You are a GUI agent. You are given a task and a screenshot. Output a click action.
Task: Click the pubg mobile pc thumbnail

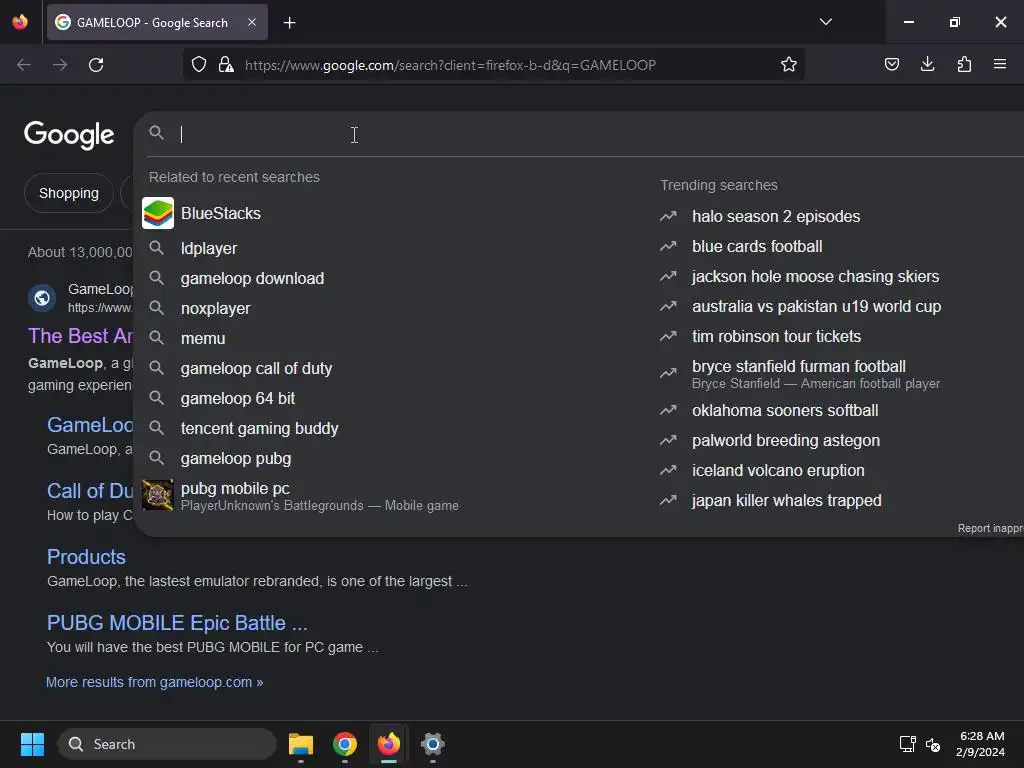(x=158, y=496)
